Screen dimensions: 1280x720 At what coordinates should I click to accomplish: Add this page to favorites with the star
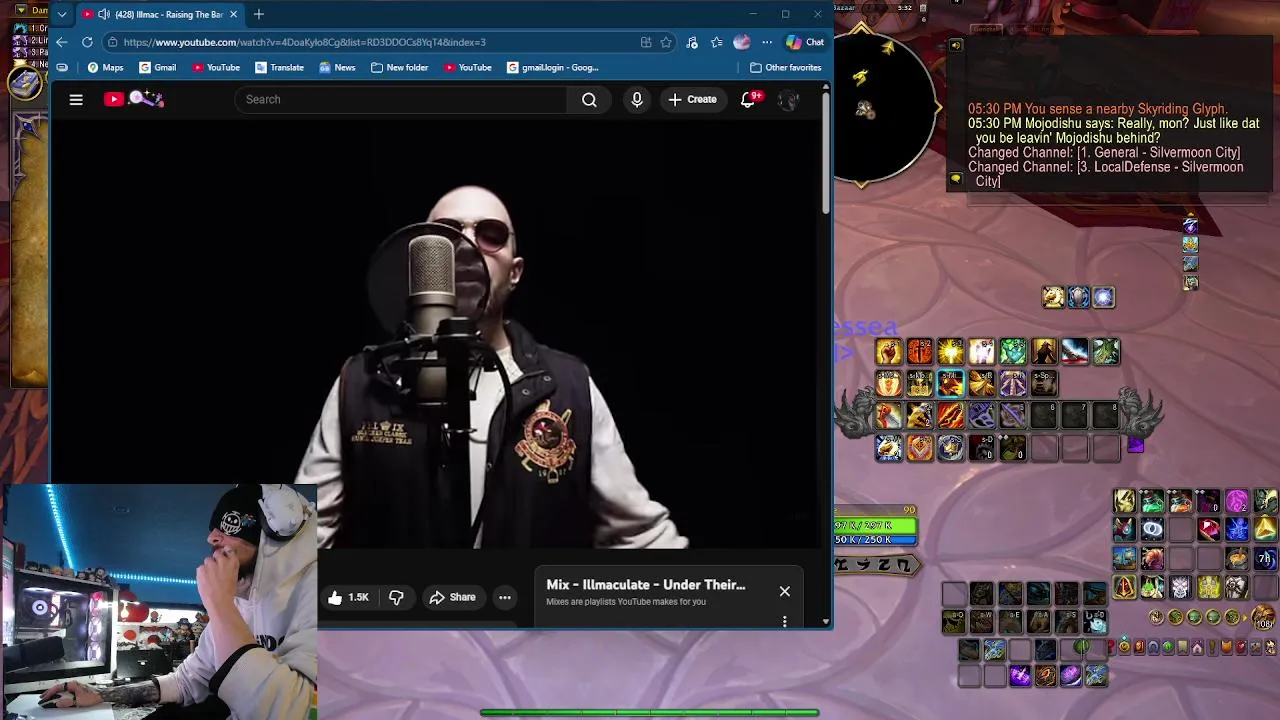666,42
